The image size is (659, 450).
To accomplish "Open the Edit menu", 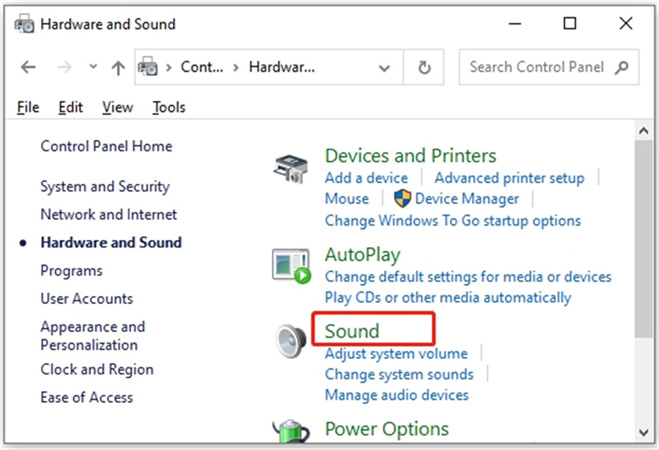I will [70, 108].
